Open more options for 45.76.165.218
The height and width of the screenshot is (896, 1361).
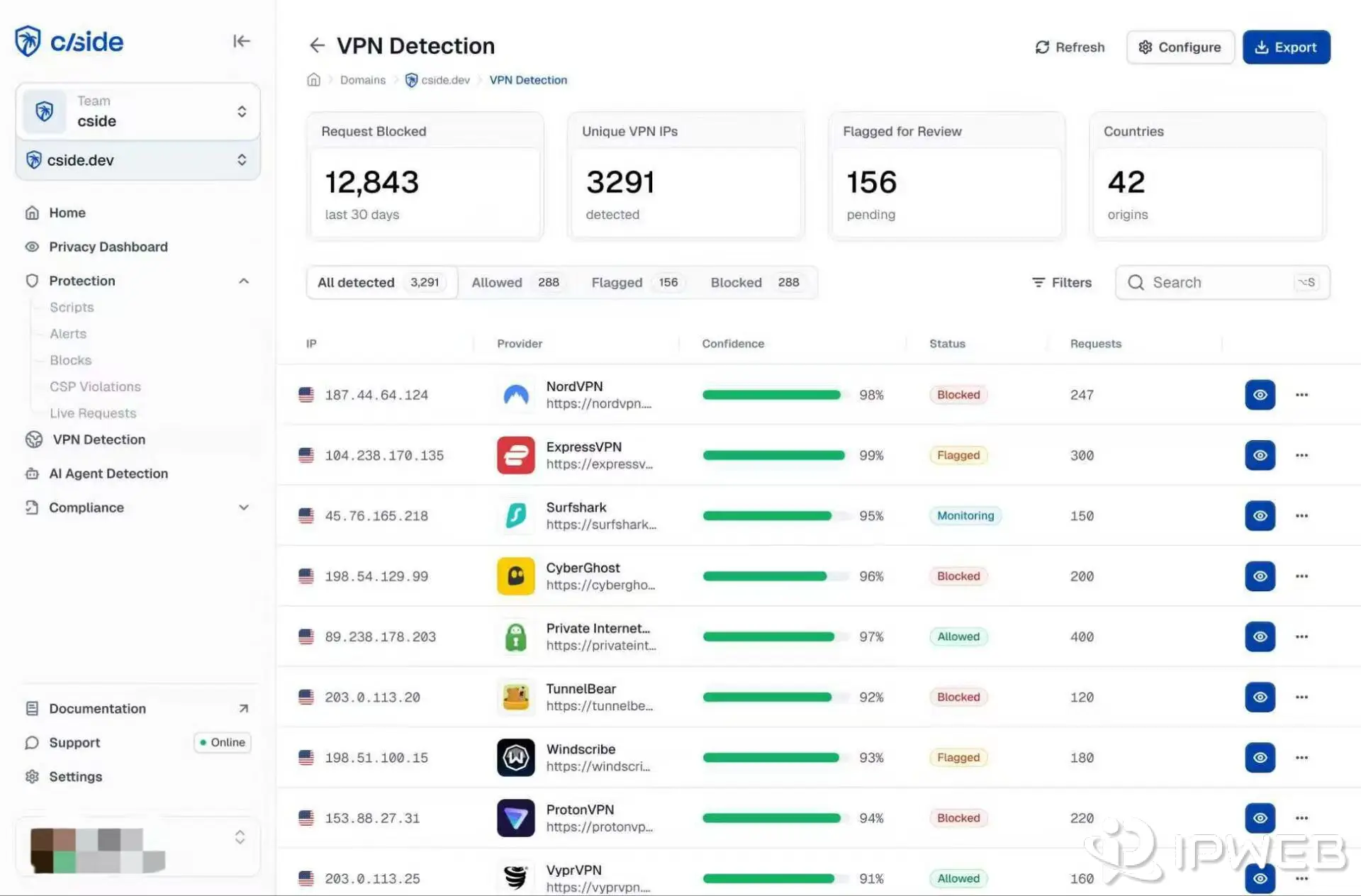point(1301,515)
